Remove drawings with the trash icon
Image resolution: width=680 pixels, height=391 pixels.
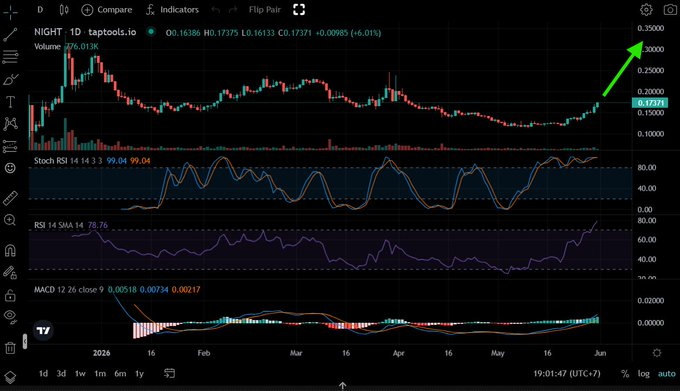point(10,347)
